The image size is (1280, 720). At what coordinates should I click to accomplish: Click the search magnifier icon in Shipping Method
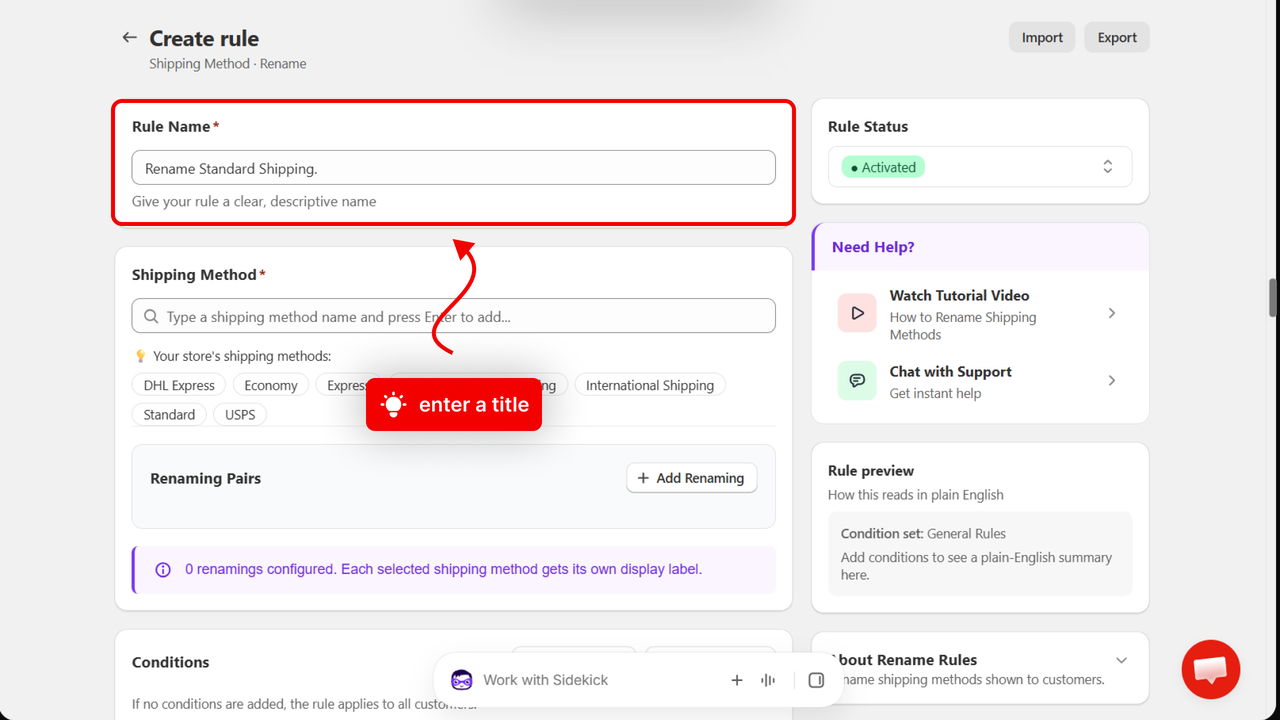pyautogui.click(x=152, y=316)
